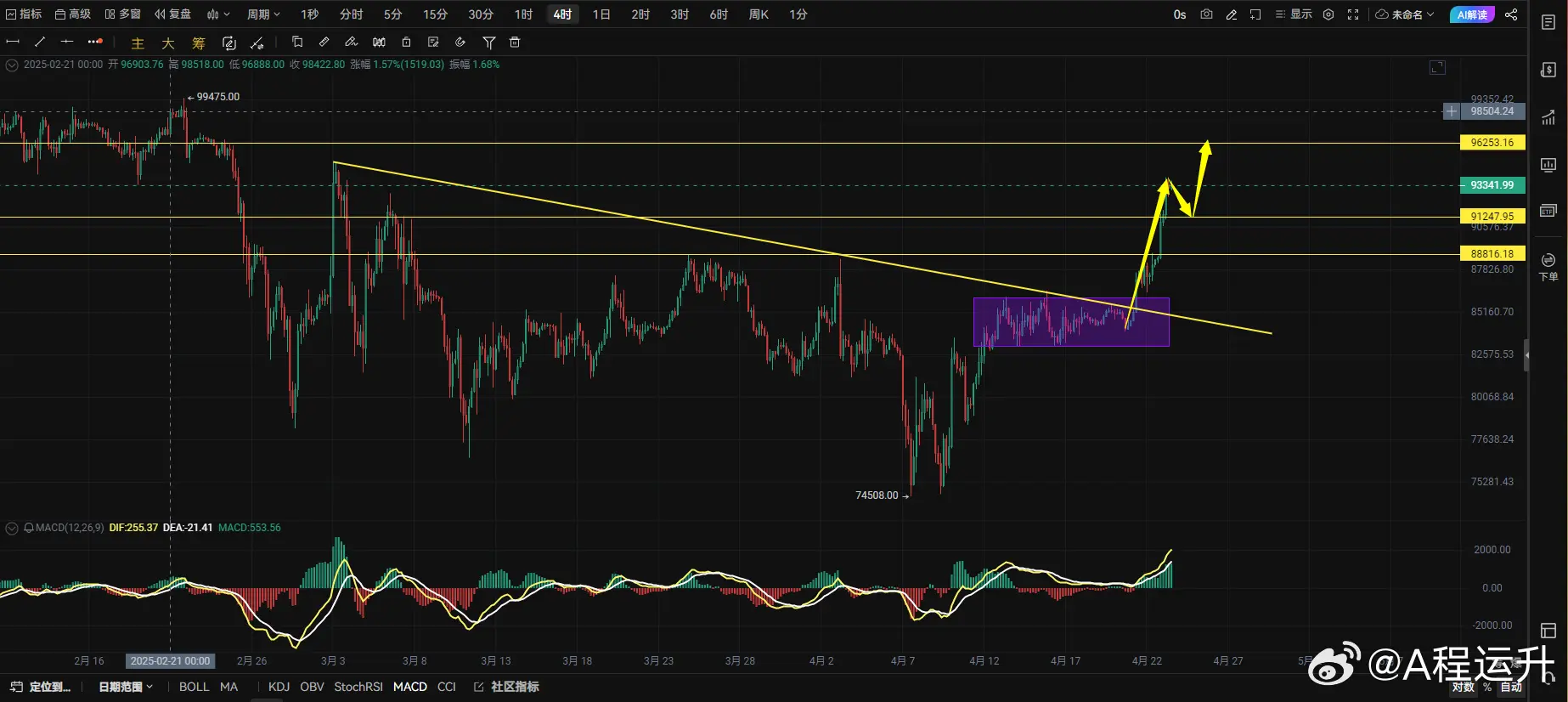Toggle the KDJ indicator
Viewport: 1568px width, 702px height.
279,687
